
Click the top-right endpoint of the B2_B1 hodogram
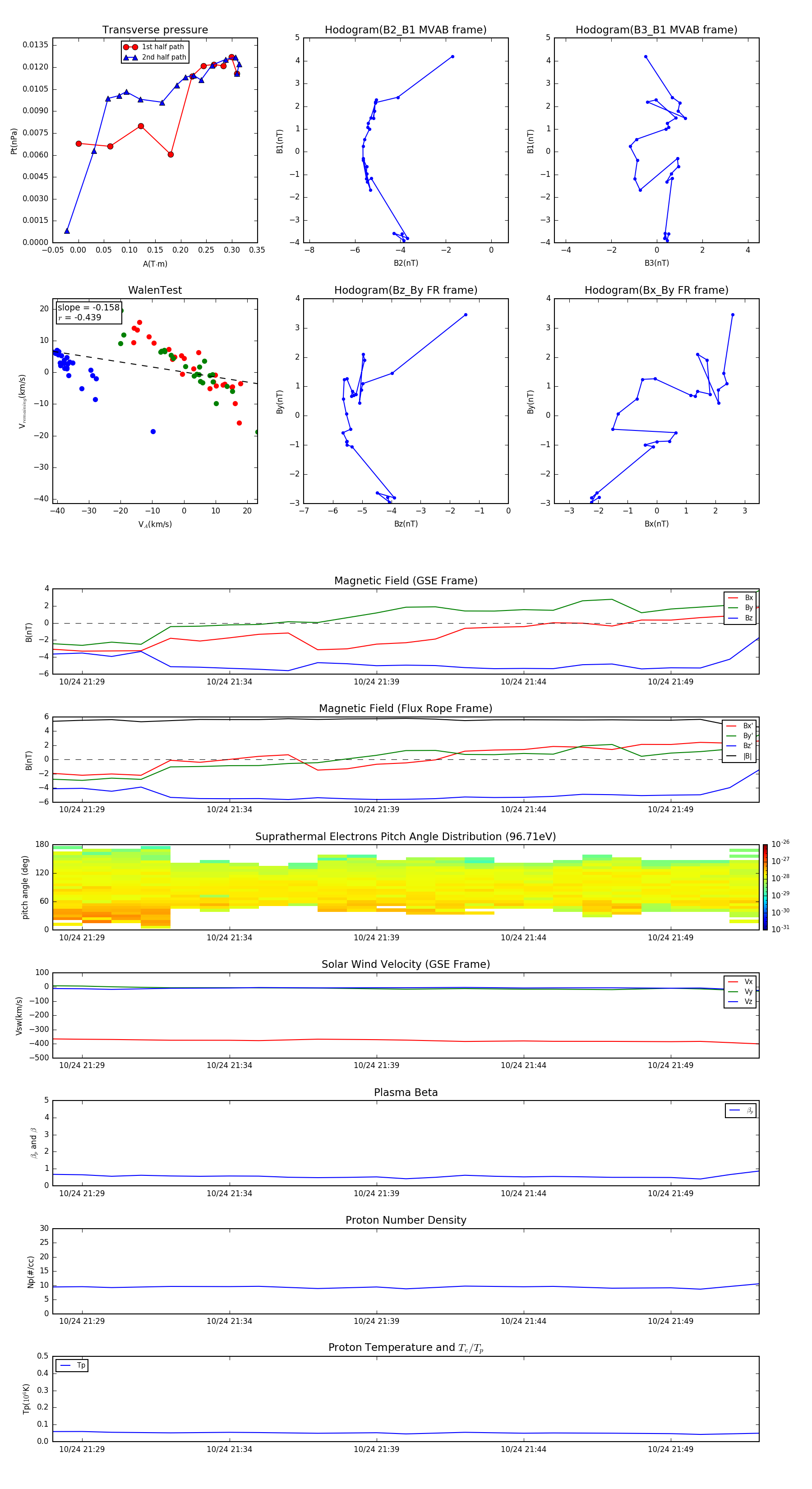coord(452,57)
